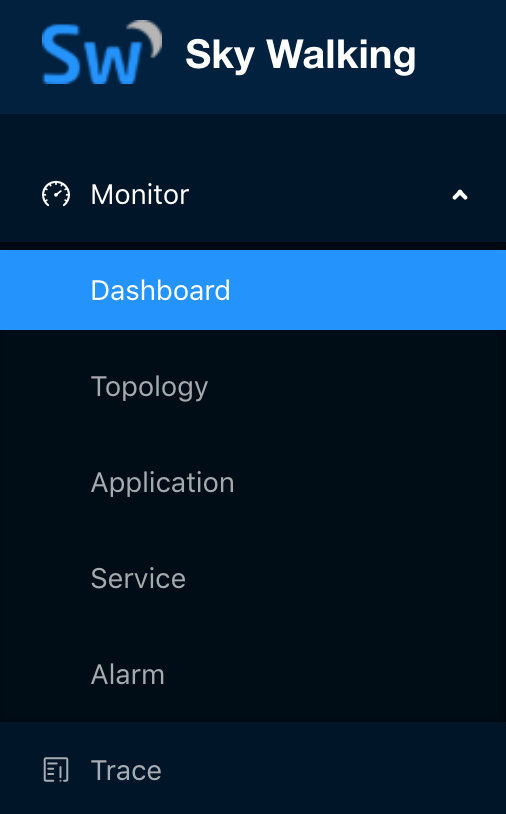This screenshot has height=814, width=506.
Task: Click the Sky Walking title text
Action: click(x=300, y=55)
